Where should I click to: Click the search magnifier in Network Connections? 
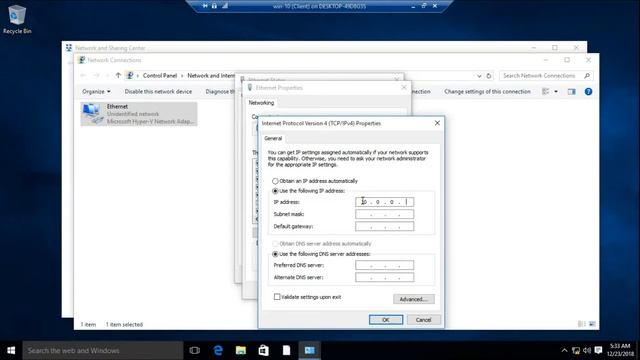[x=587, y=76]
